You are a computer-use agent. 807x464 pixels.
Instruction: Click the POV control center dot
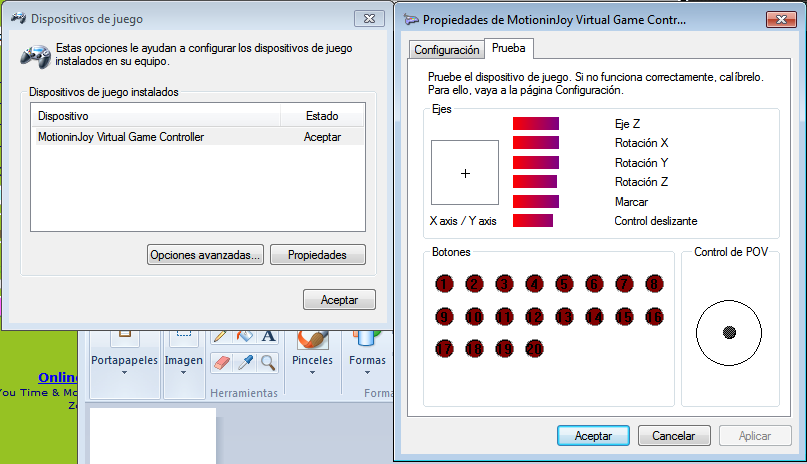(x=729, y=332)
